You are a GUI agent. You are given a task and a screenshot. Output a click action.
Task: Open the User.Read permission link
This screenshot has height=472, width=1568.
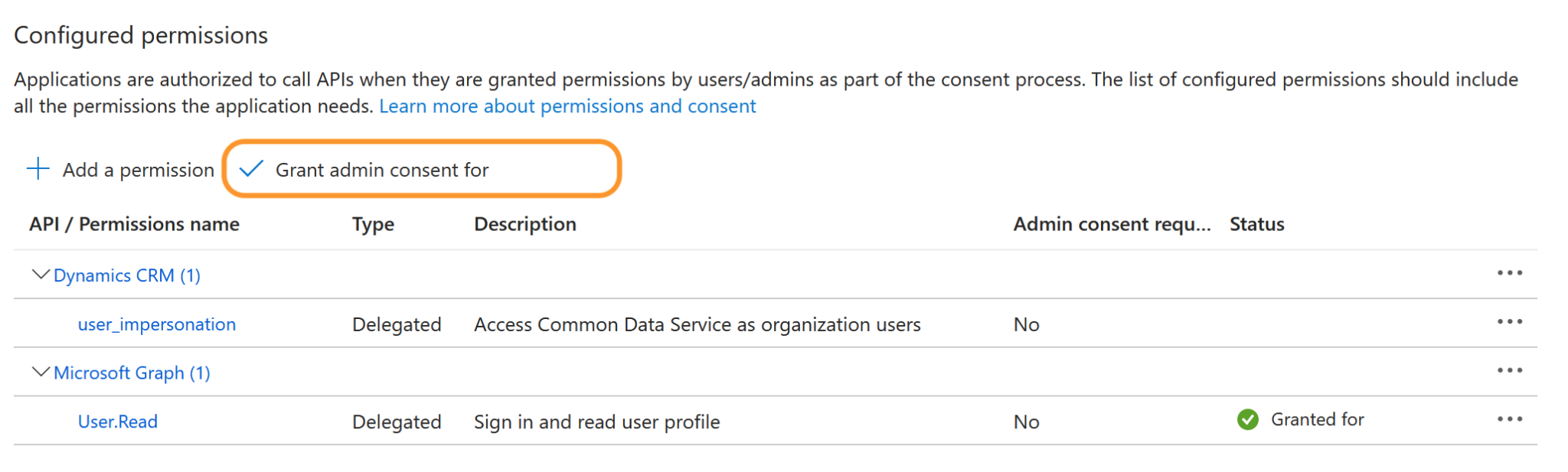118,422
